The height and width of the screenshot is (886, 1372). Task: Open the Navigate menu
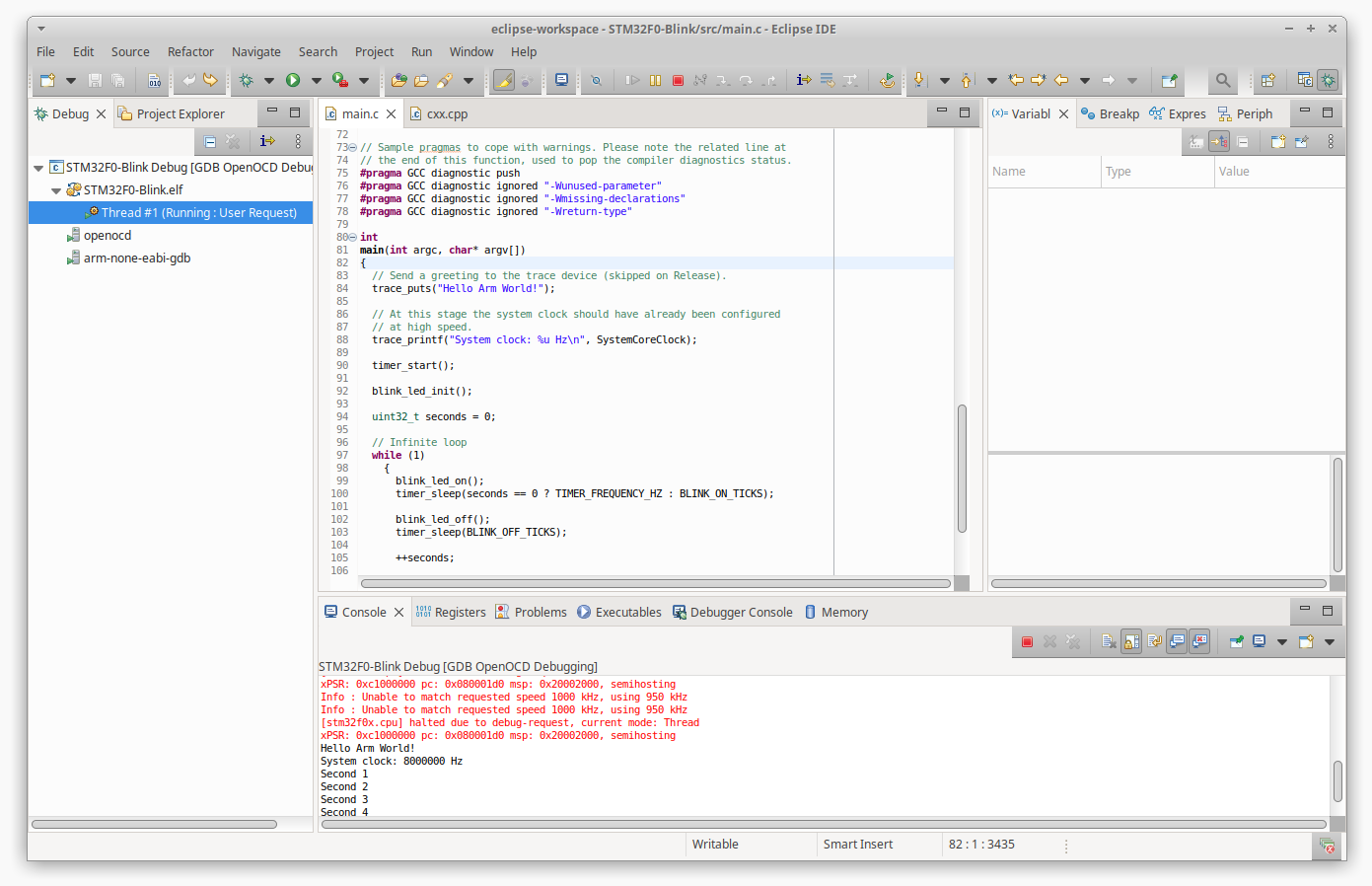click(x=256, y=51)
